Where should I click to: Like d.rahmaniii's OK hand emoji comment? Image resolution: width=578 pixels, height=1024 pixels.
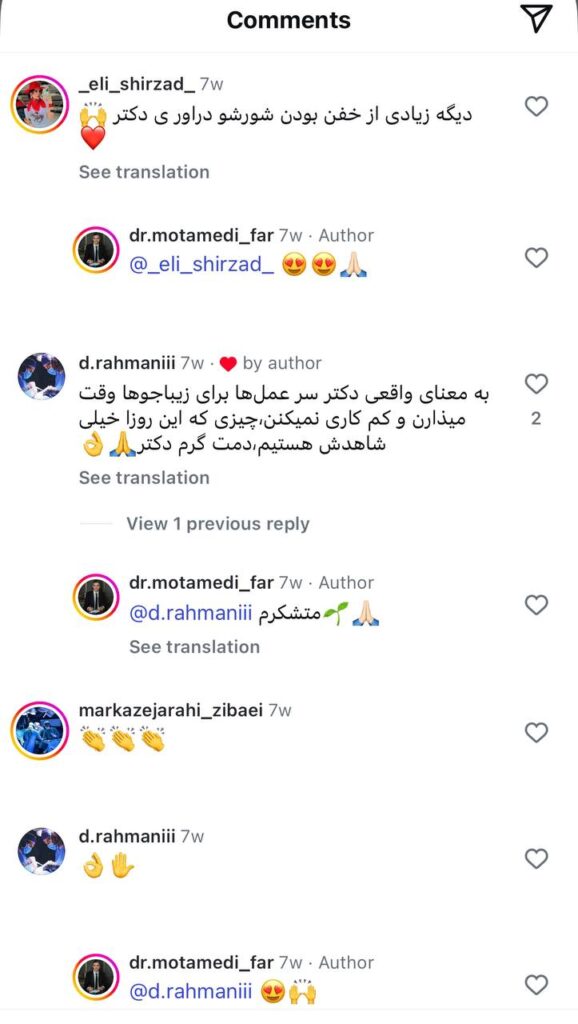pos(536,859)
